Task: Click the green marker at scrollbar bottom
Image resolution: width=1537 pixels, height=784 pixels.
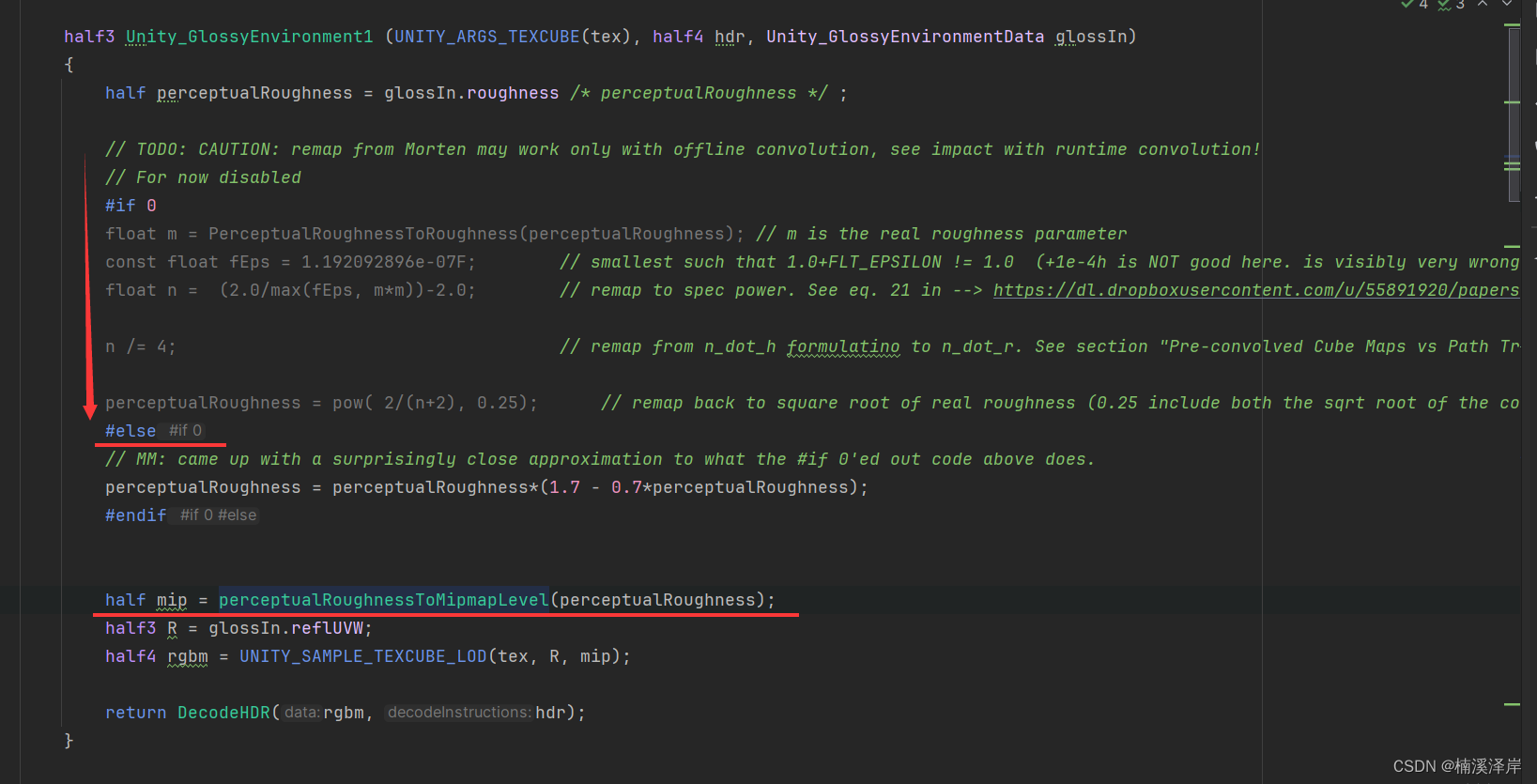Action: (1512, 704)
